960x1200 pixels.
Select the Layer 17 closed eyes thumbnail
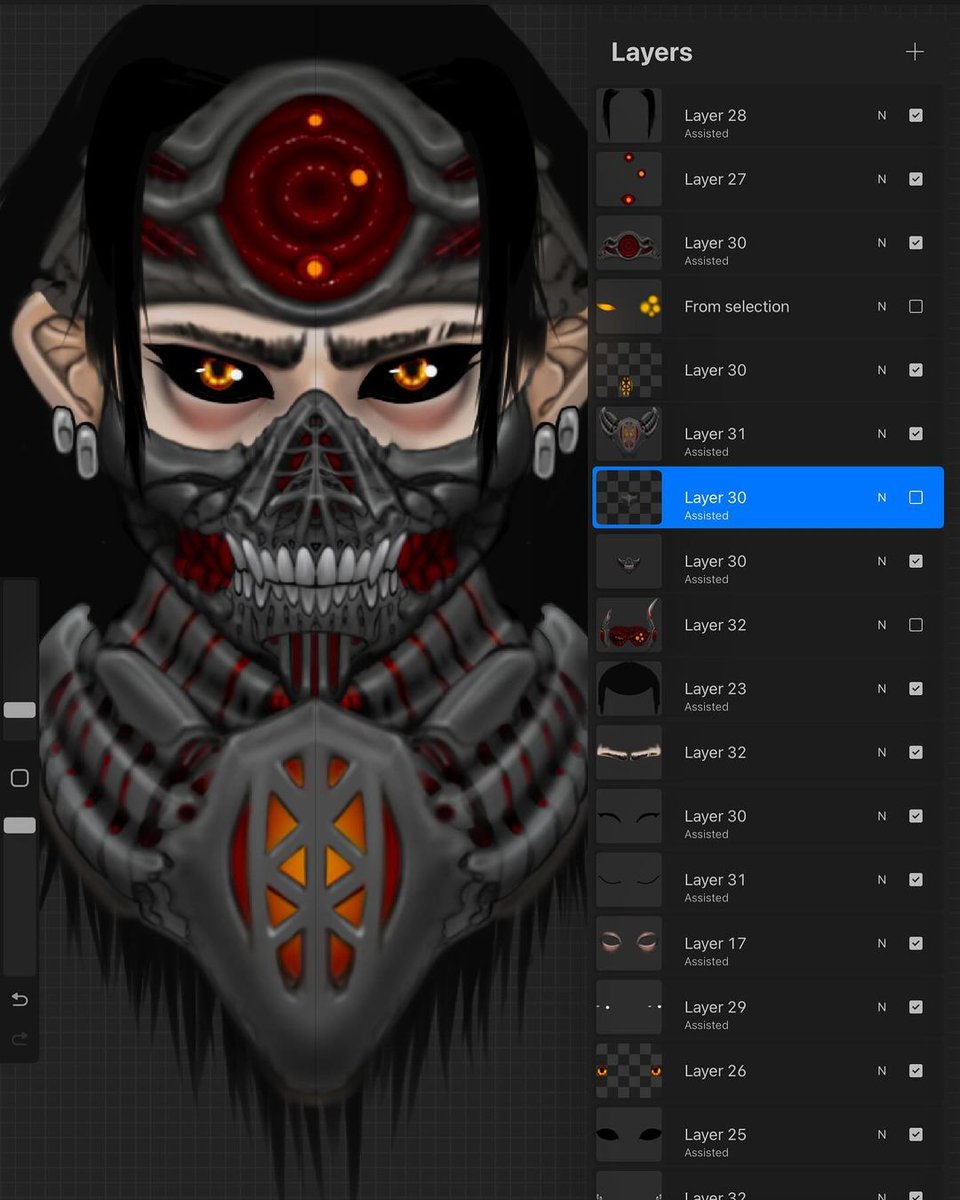tap(629, 943)
